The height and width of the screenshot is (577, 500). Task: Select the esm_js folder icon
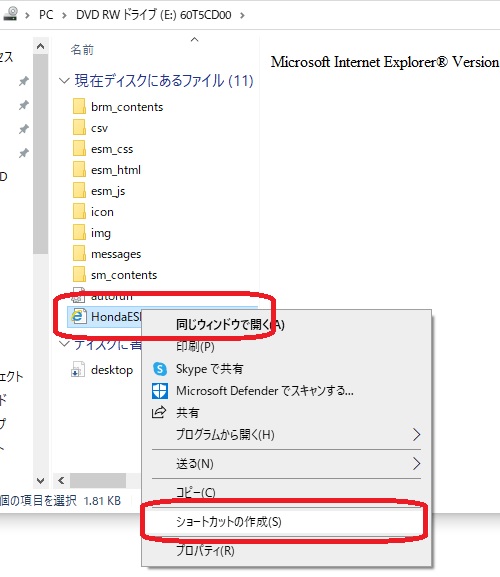tap(79, 191)
